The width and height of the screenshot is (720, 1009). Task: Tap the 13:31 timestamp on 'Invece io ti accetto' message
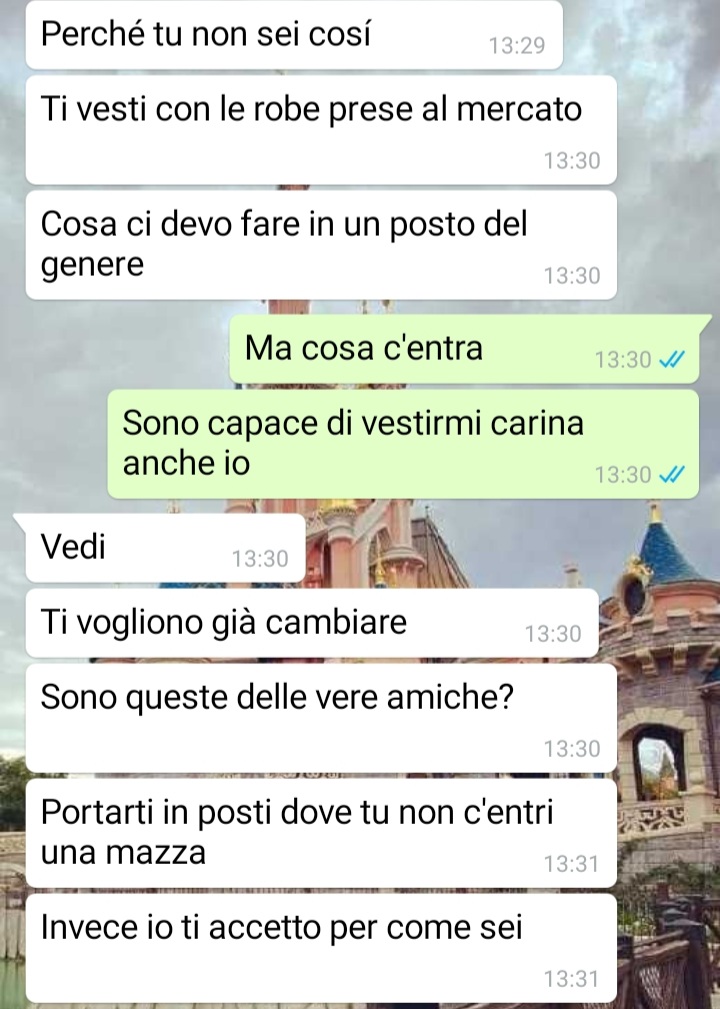571,979
